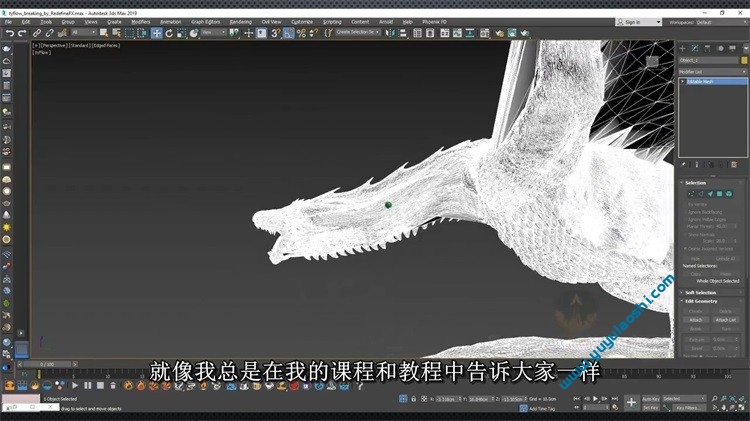Click the viewport label Edged Faces
This screenshot has width=750, height=421.
pos(106,45)
